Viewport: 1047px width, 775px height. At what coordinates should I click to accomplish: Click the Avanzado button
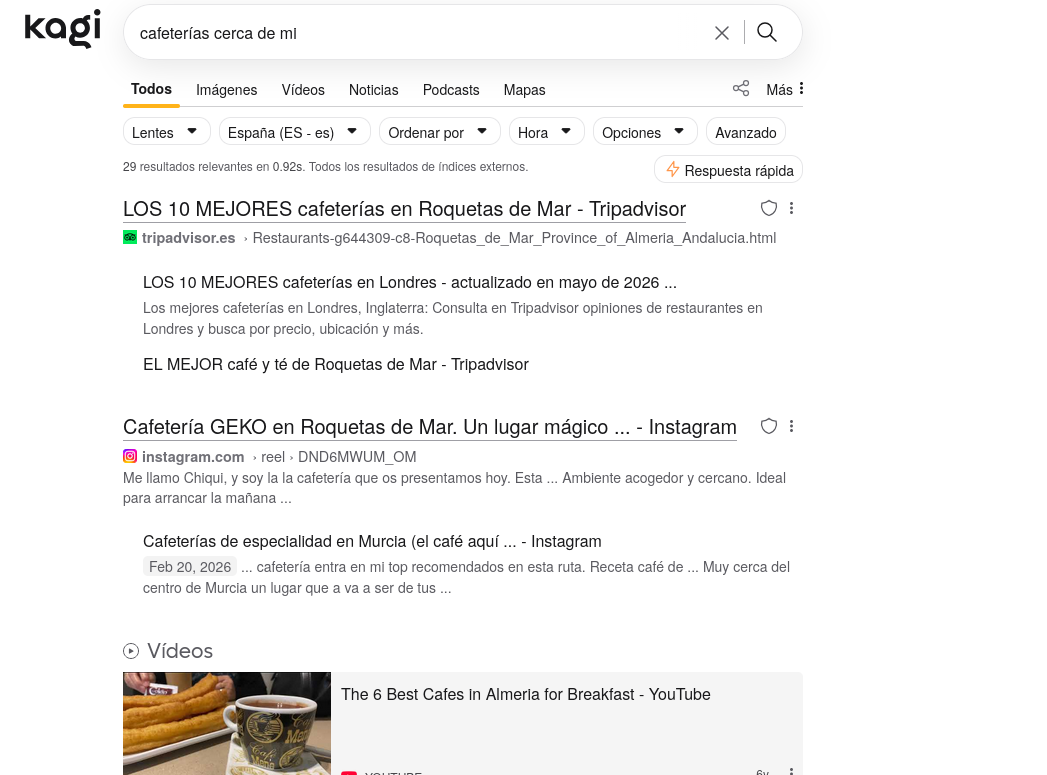[746, 132]
